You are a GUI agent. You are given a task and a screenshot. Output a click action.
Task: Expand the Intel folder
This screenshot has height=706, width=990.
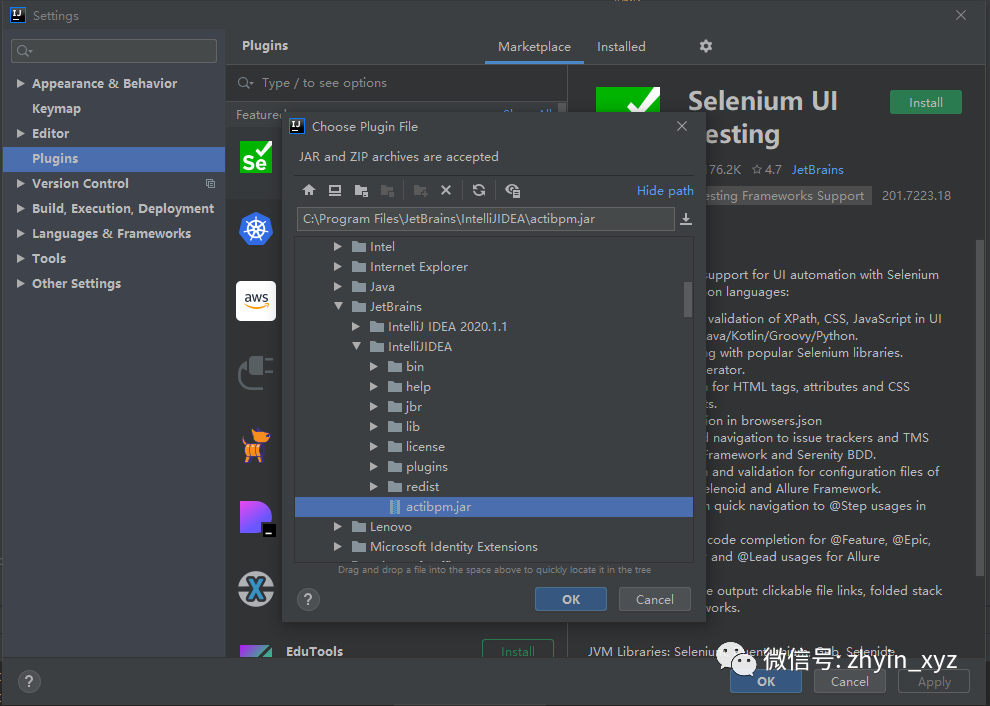pyautogui.click(x=338, y=246)
